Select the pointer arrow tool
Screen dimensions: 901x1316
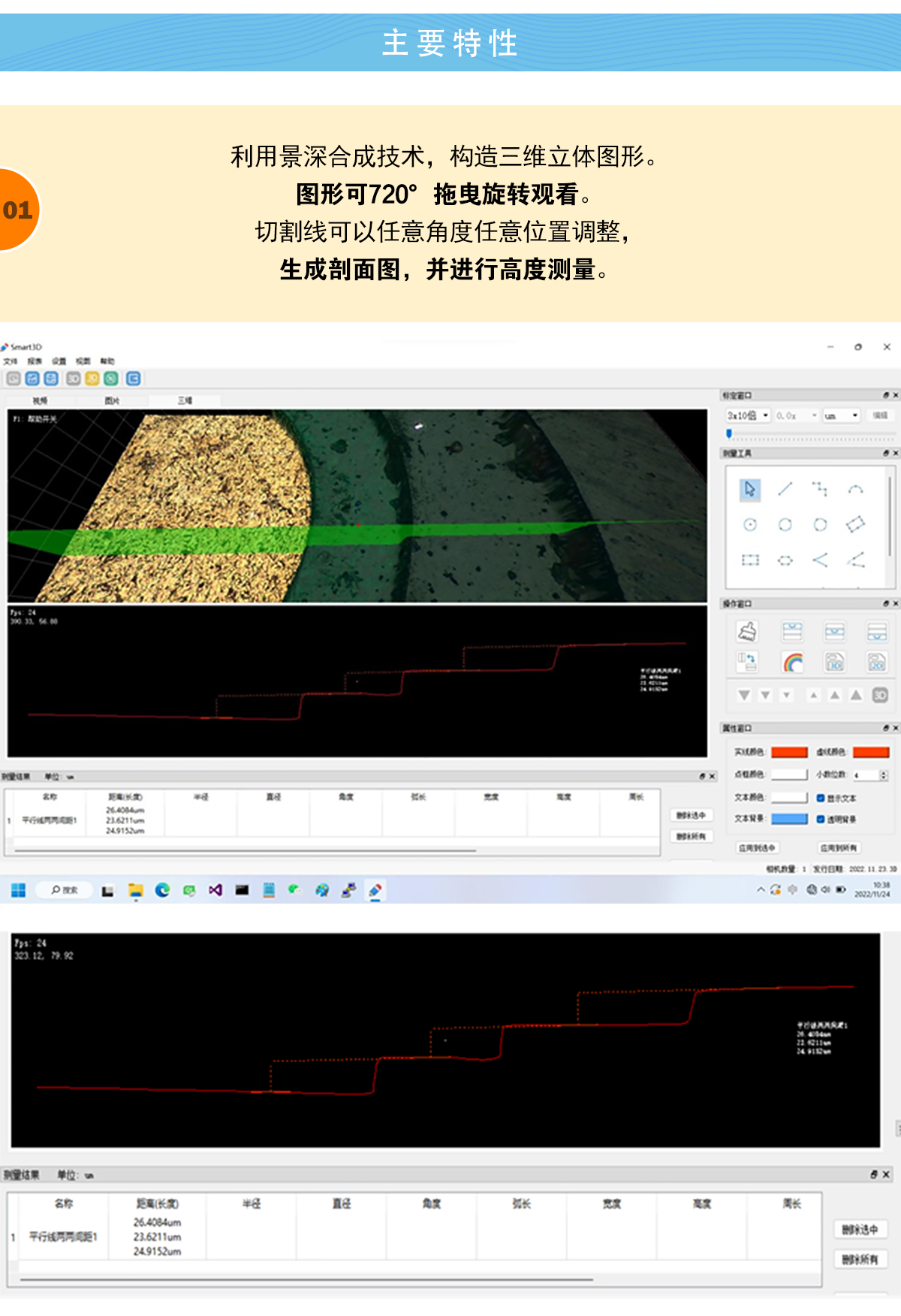pos(749,489)
